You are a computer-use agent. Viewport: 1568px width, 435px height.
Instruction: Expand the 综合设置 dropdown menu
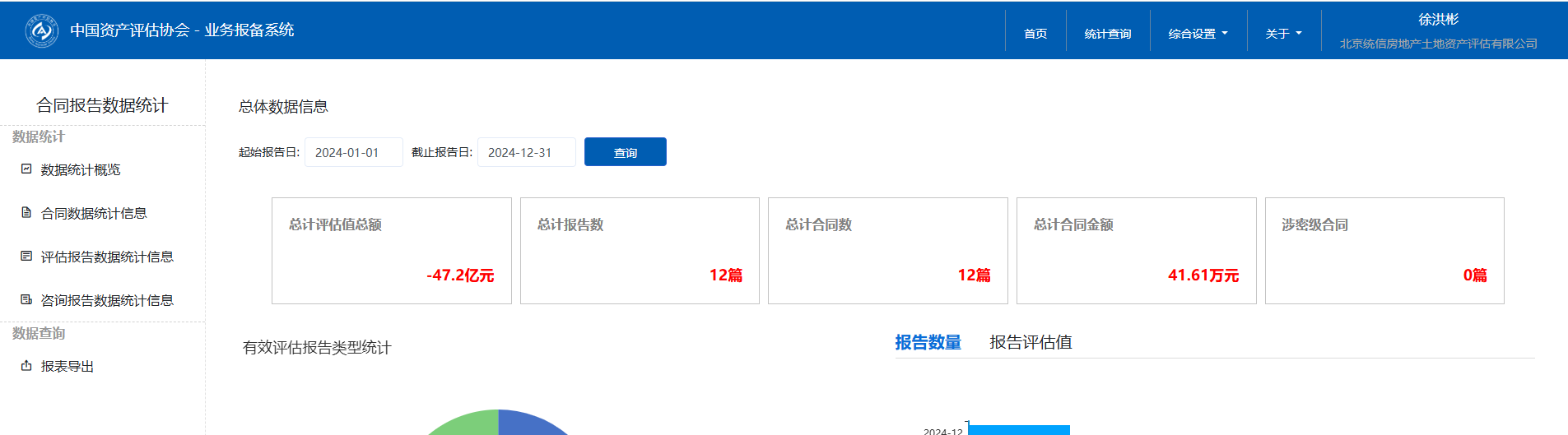point(1198,34)
